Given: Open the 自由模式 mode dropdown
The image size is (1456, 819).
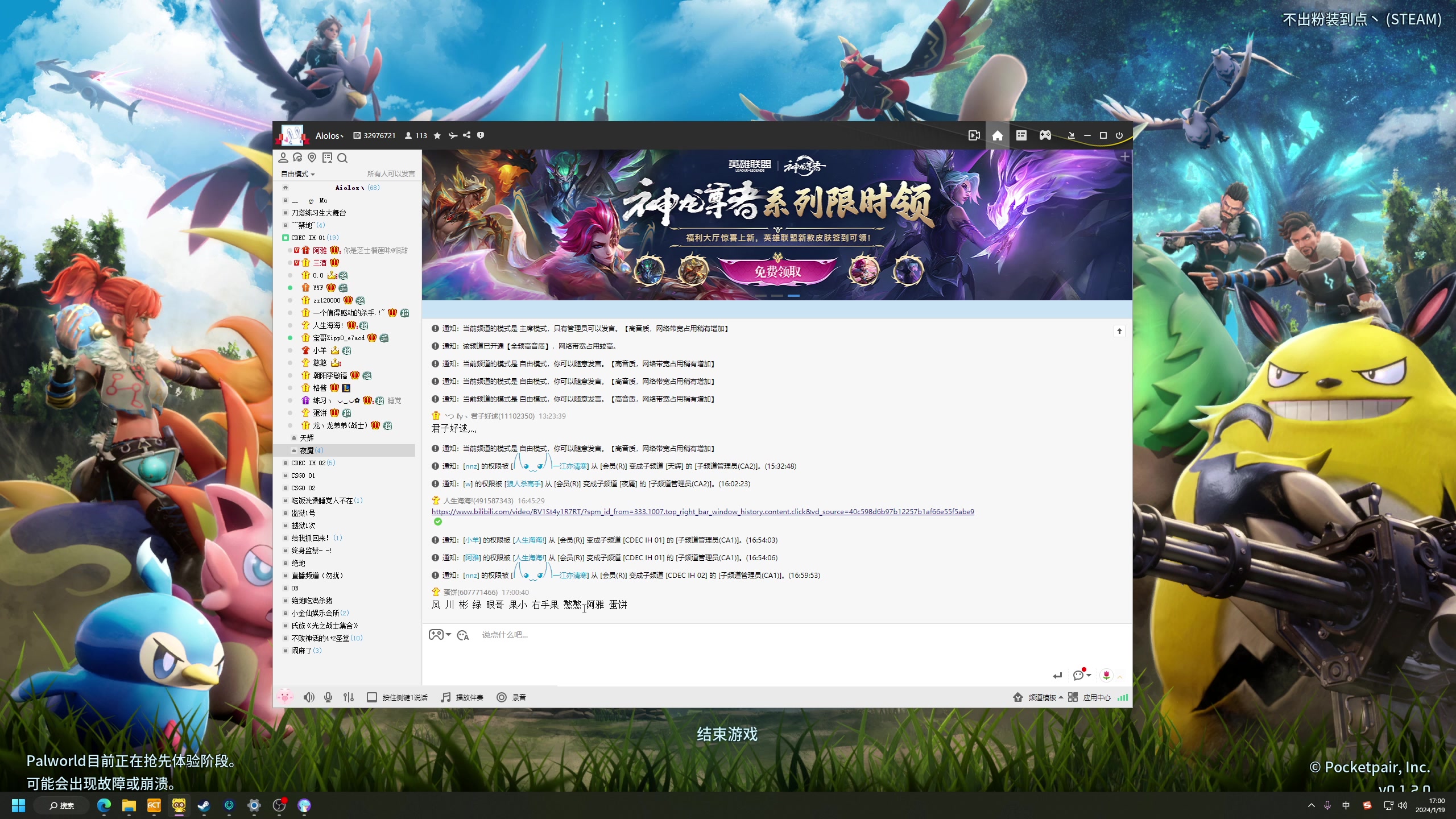Looking at the screenshot, I should (297, 174).
